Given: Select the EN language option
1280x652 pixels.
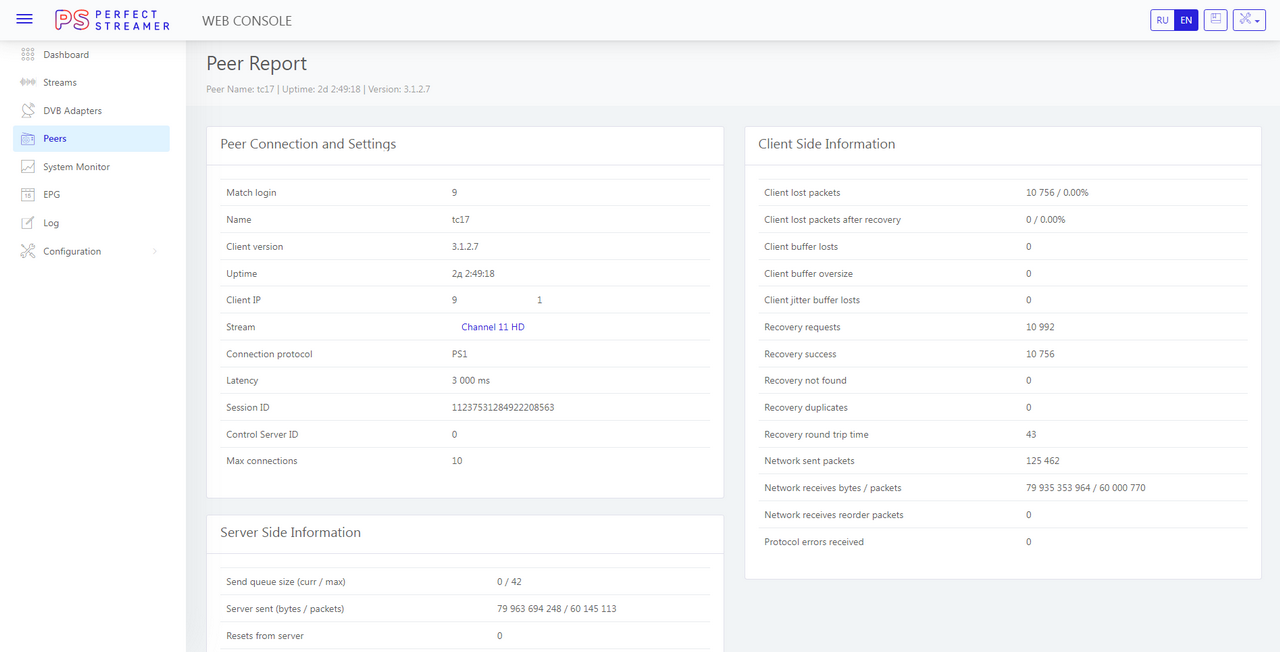Looking at the screenshot, I should 1186,20.
